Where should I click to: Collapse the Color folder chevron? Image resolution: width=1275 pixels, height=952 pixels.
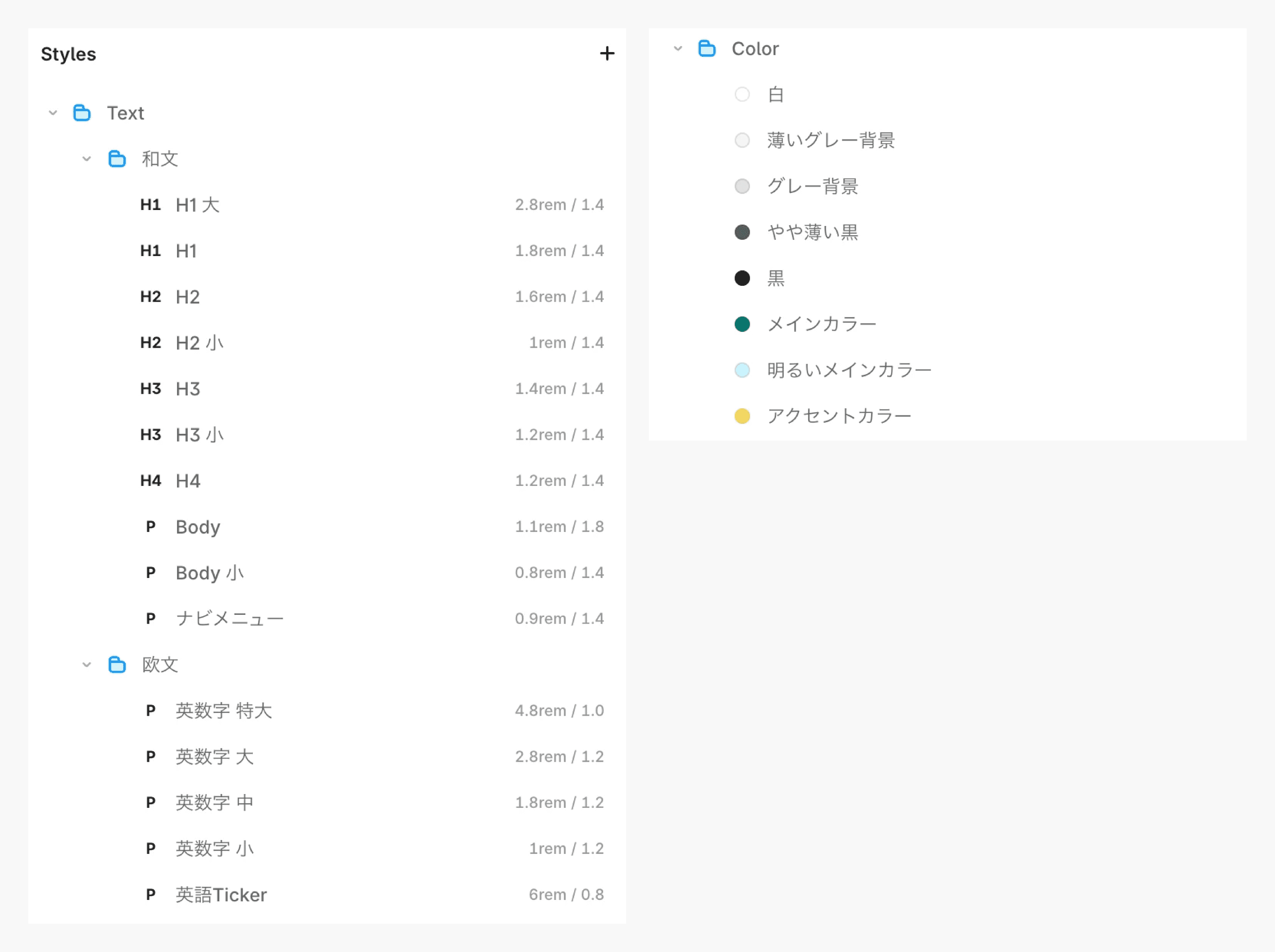click(678, 49)
